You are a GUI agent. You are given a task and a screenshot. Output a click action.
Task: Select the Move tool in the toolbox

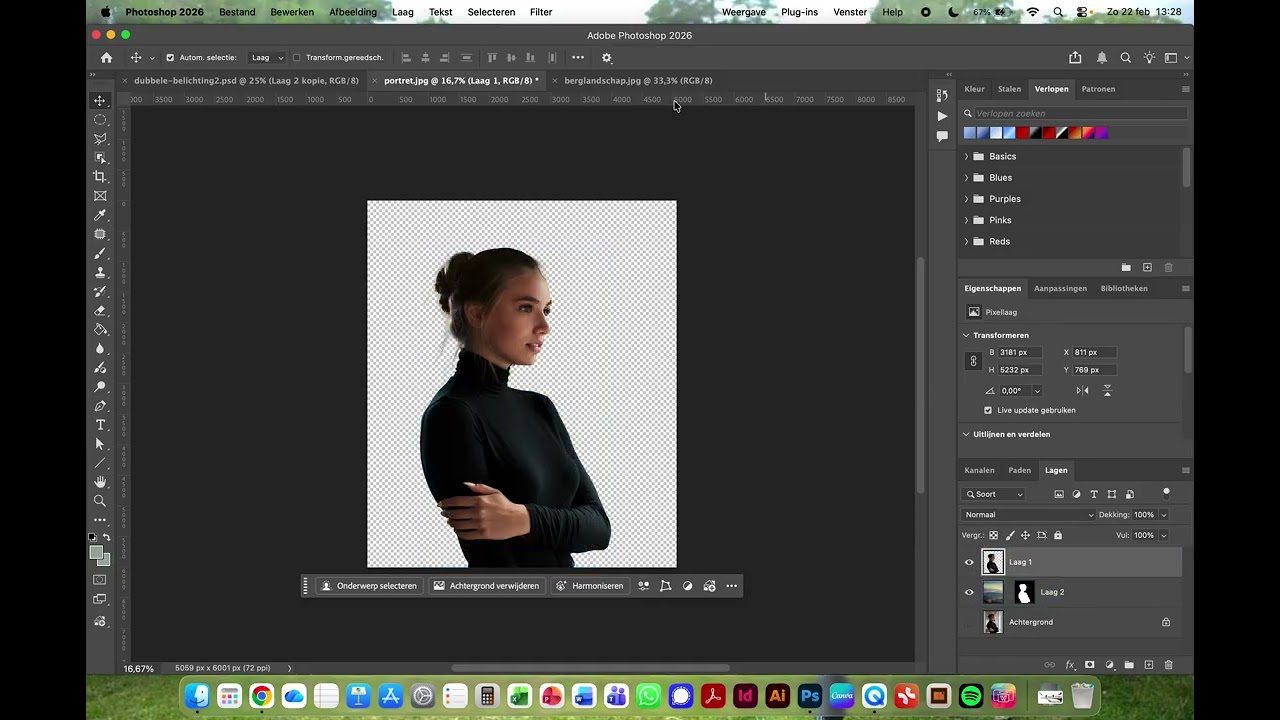pos(100,101)
